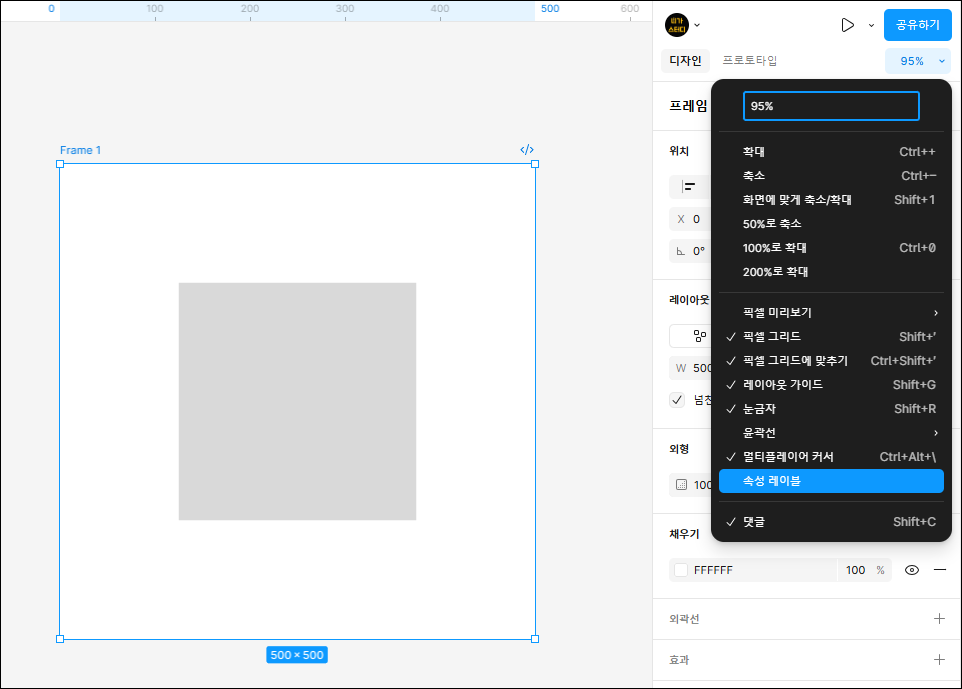Enable 속성 레이블 option
Image resolution: width=962 pixels, height=689 pixels.
point(831,481)
